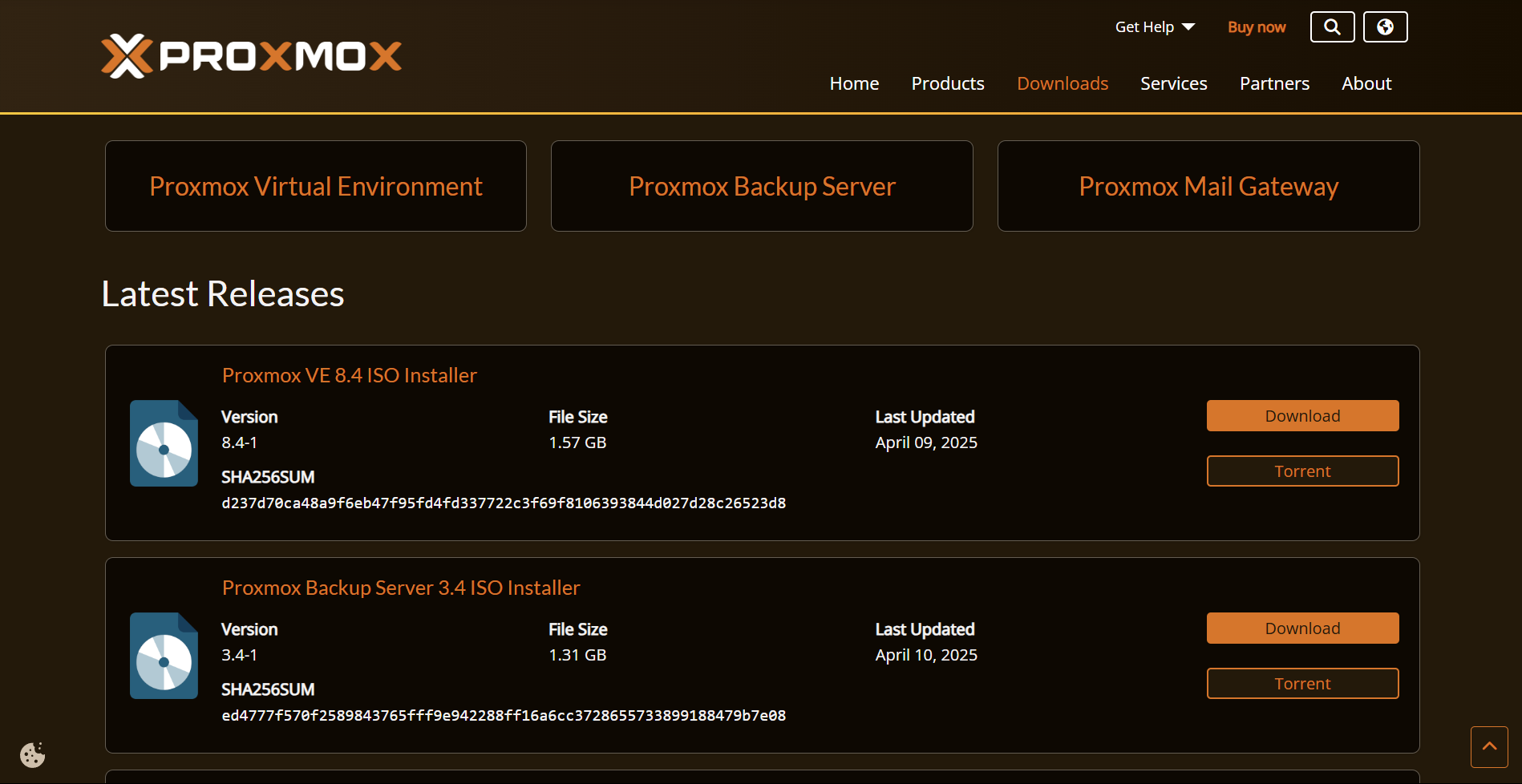Get the Proxmox VE 8.4 Torrent
The image size is (1522, 784).
pos(1302,471)
